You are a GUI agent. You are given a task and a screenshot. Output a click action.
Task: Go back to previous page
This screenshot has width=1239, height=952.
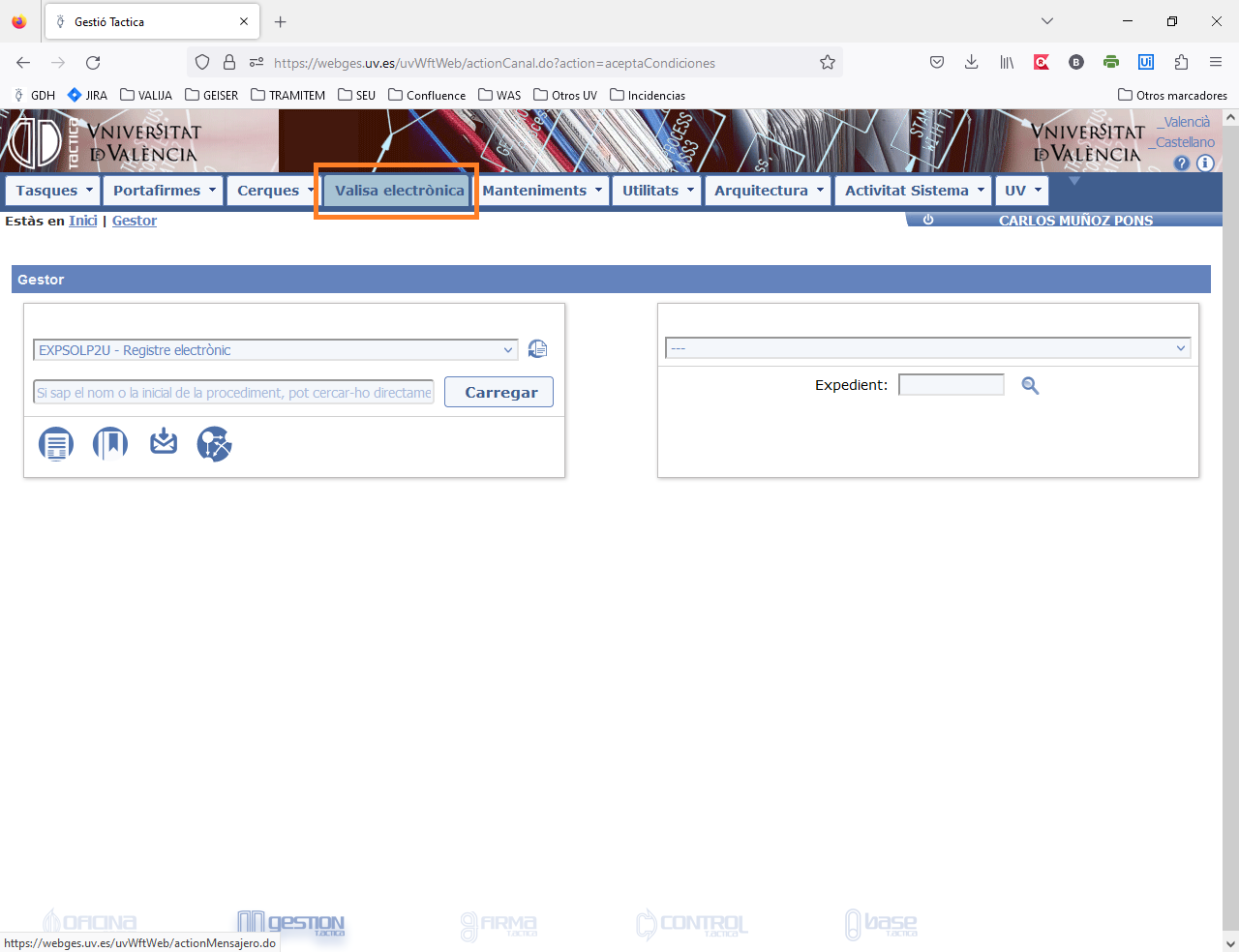[23, 62]
